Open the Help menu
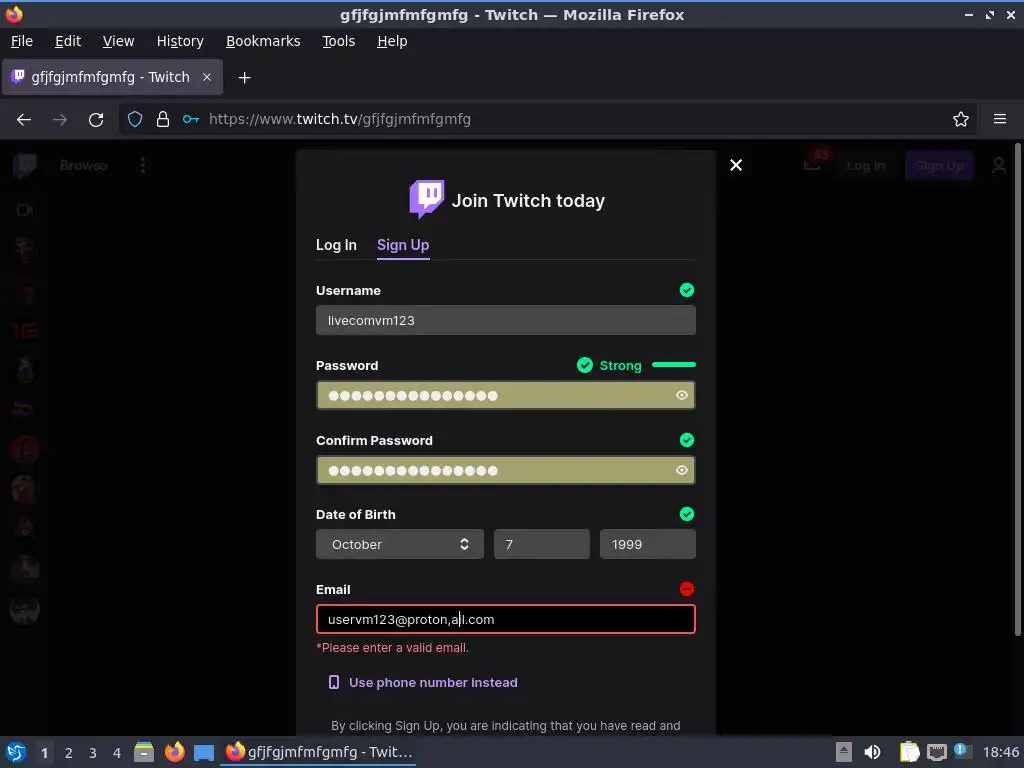Screen dimensions: 1024x768 [x=392, y=41]
